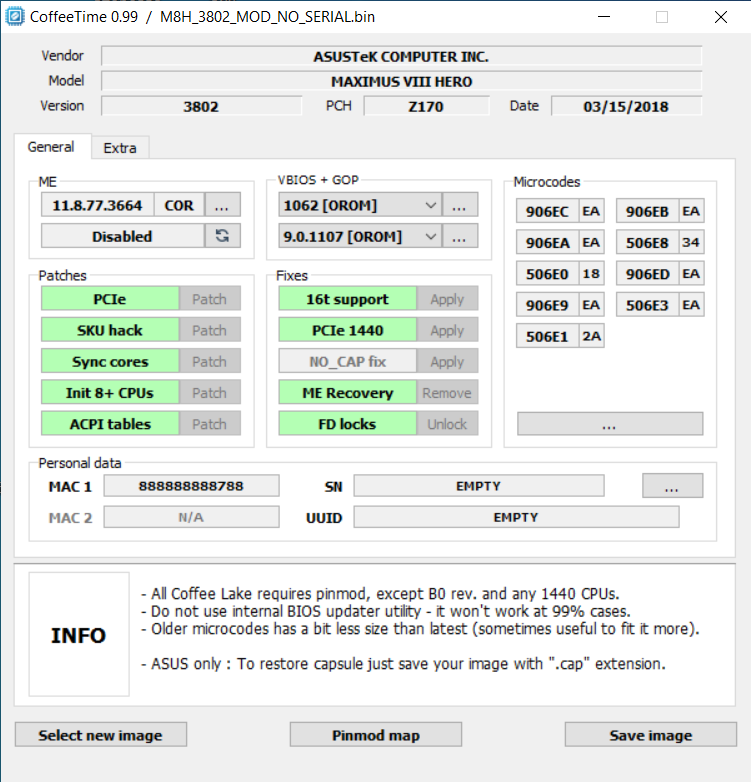Apply the 16t support fix
Image resolution: width=751 pixels, height=782 pixels.
pos(447,299)
